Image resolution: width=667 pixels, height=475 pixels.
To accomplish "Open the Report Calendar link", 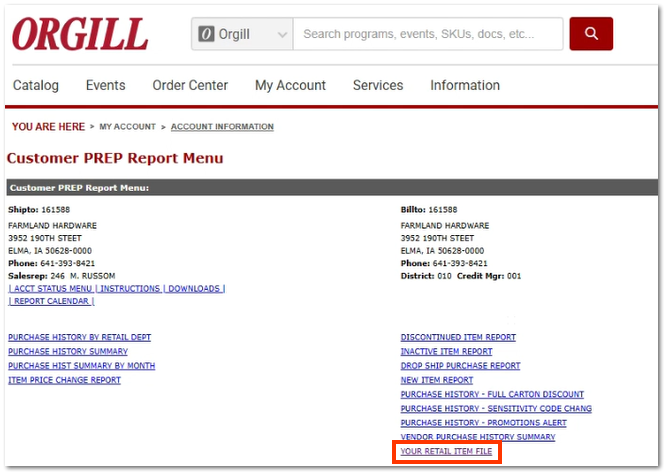I will [51, 301].
